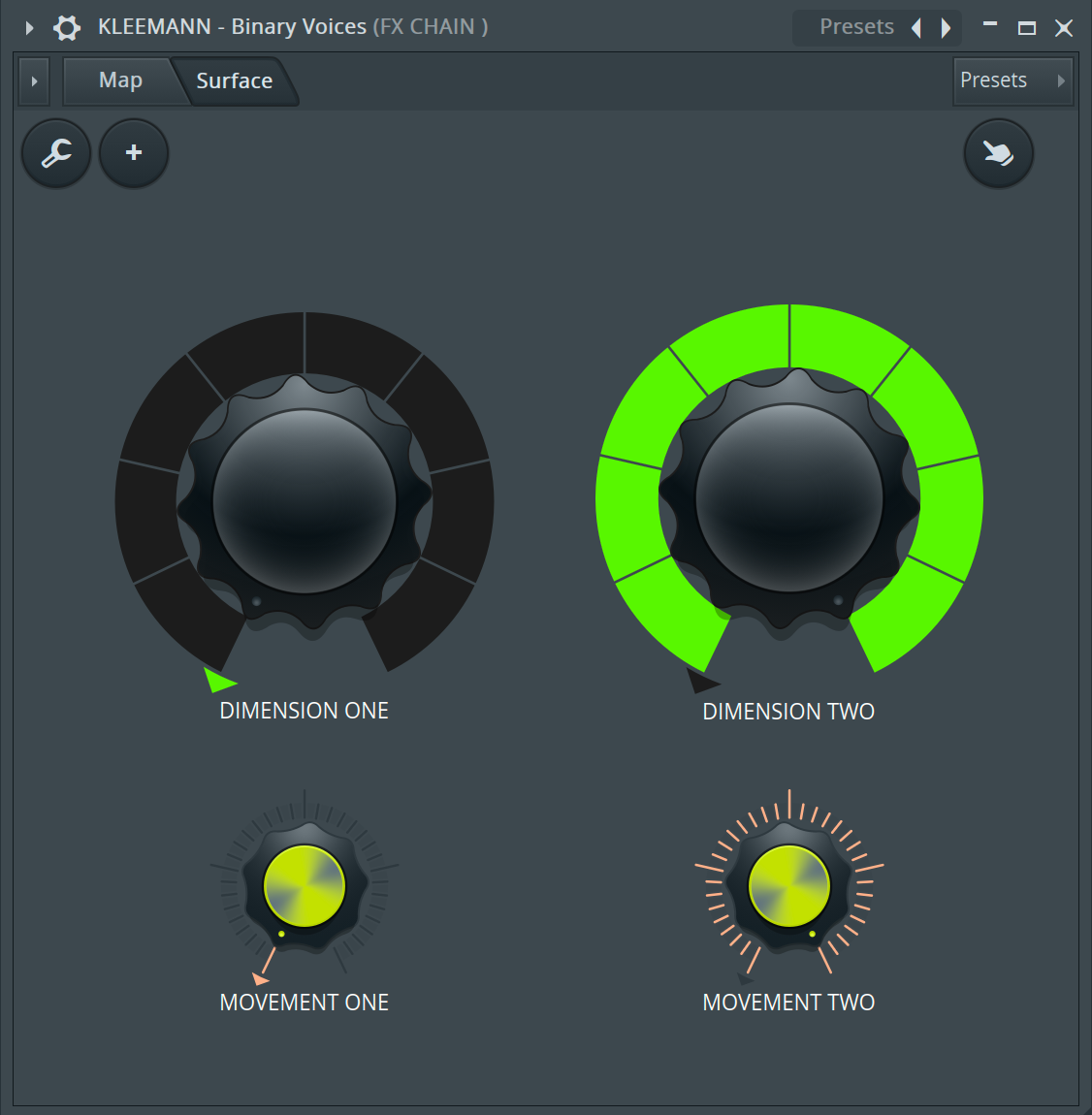The width and height of the screenshot is (1092, 1115).
Task: Click the Movement Two yellow knob
Action: tap(788, 886)
